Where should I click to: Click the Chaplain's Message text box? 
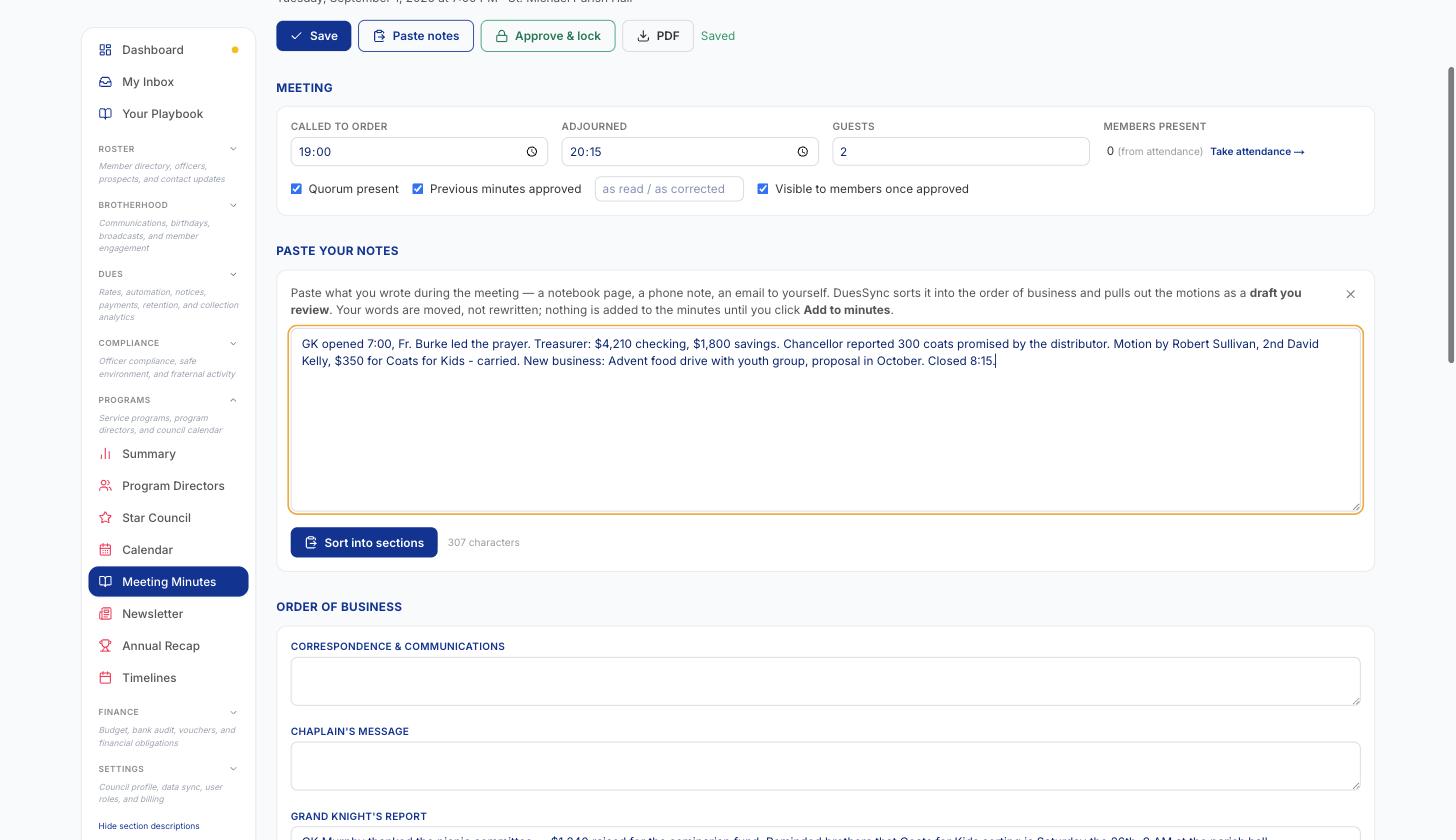click(x=826, y=766)
